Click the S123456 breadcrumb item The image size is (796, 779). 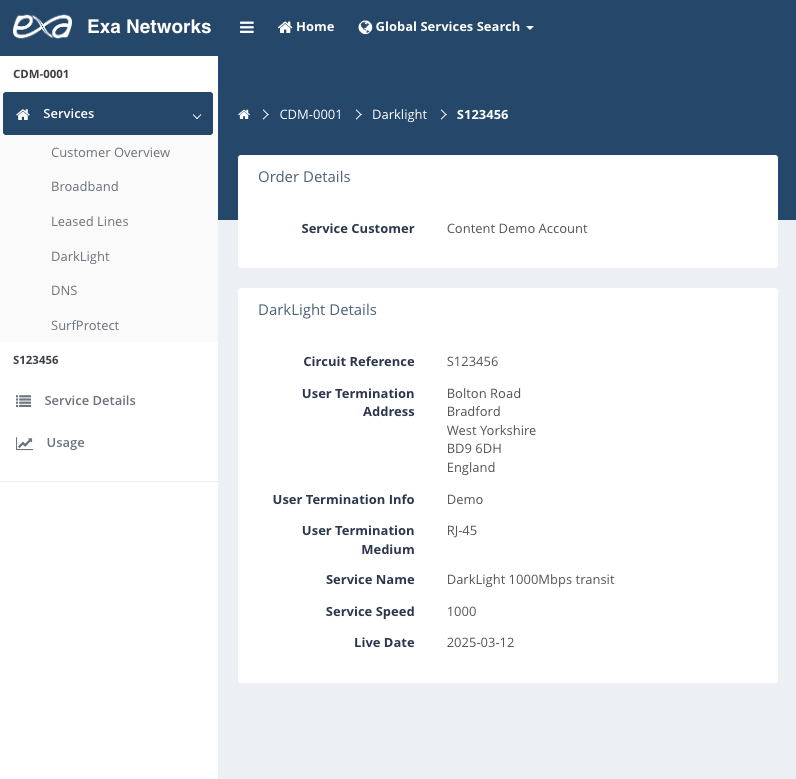[482, 115]
